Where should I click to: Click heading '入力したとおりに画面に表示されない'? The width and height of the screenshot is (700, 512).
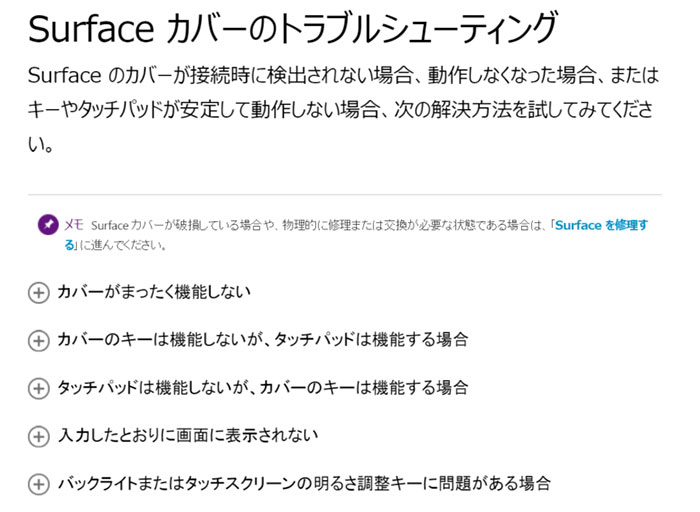tap(188, 436)
